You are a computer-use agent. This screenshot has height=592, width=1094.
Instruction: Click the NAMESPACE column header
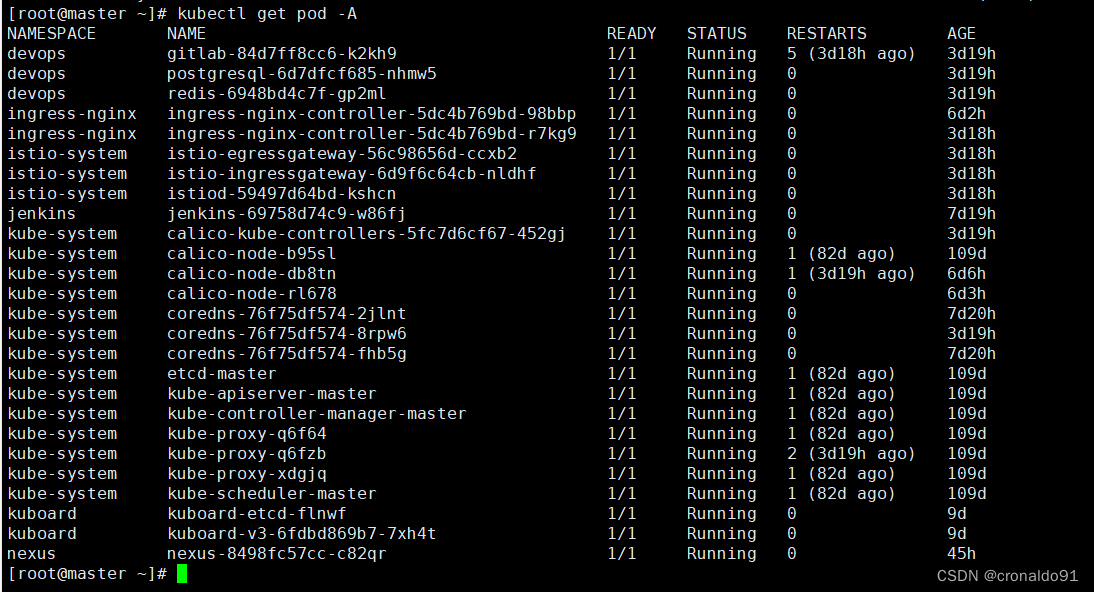52,34
